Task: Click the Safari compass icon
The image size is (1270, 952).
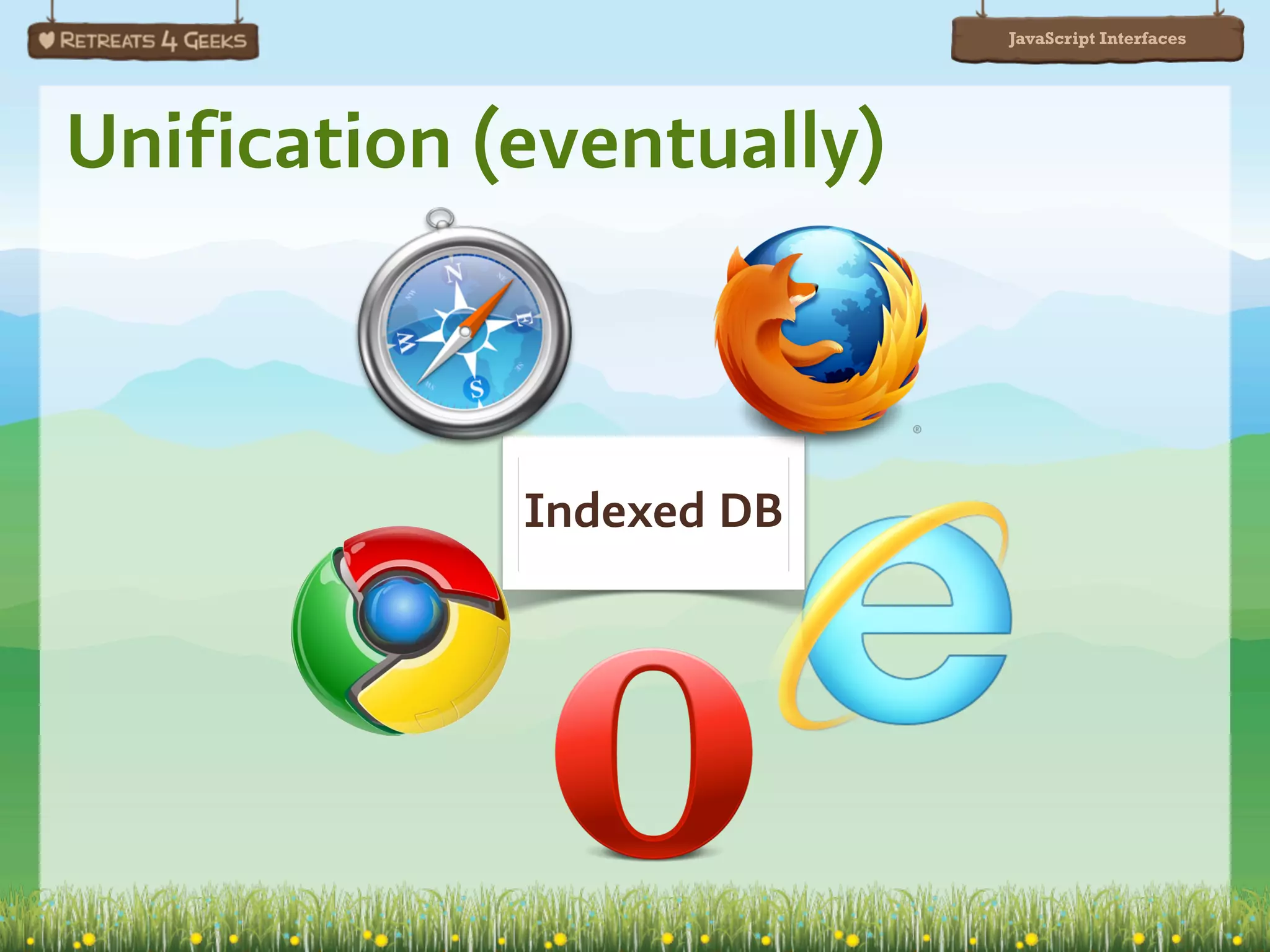Action: [x=465, y=325]
